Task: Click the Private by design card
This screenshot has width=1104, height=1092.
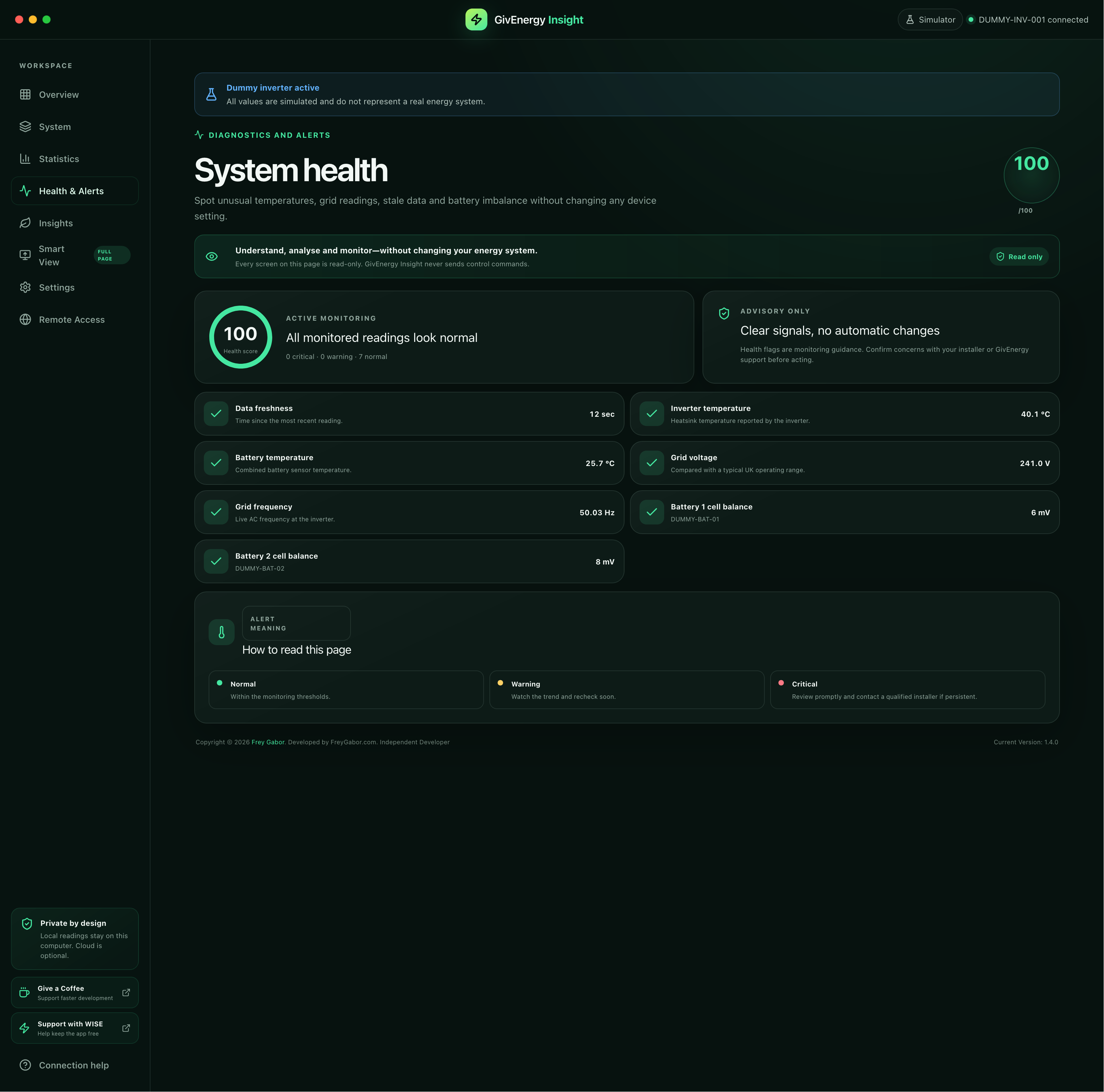Action: point(75,938)
